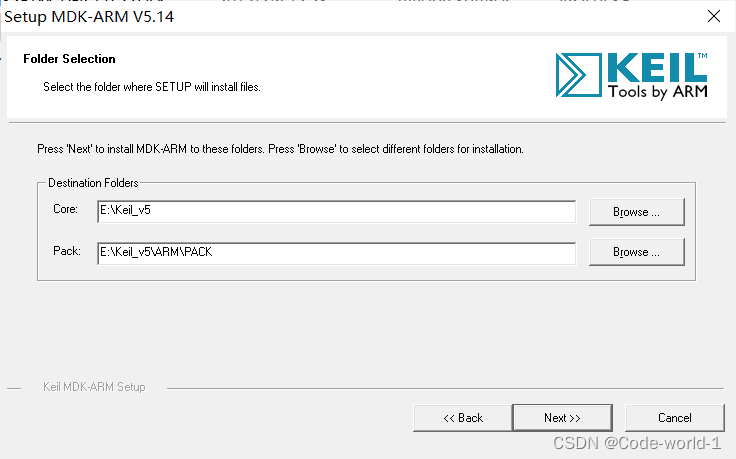
Task: Click the 'Core:' label
Action: point(65,209)
